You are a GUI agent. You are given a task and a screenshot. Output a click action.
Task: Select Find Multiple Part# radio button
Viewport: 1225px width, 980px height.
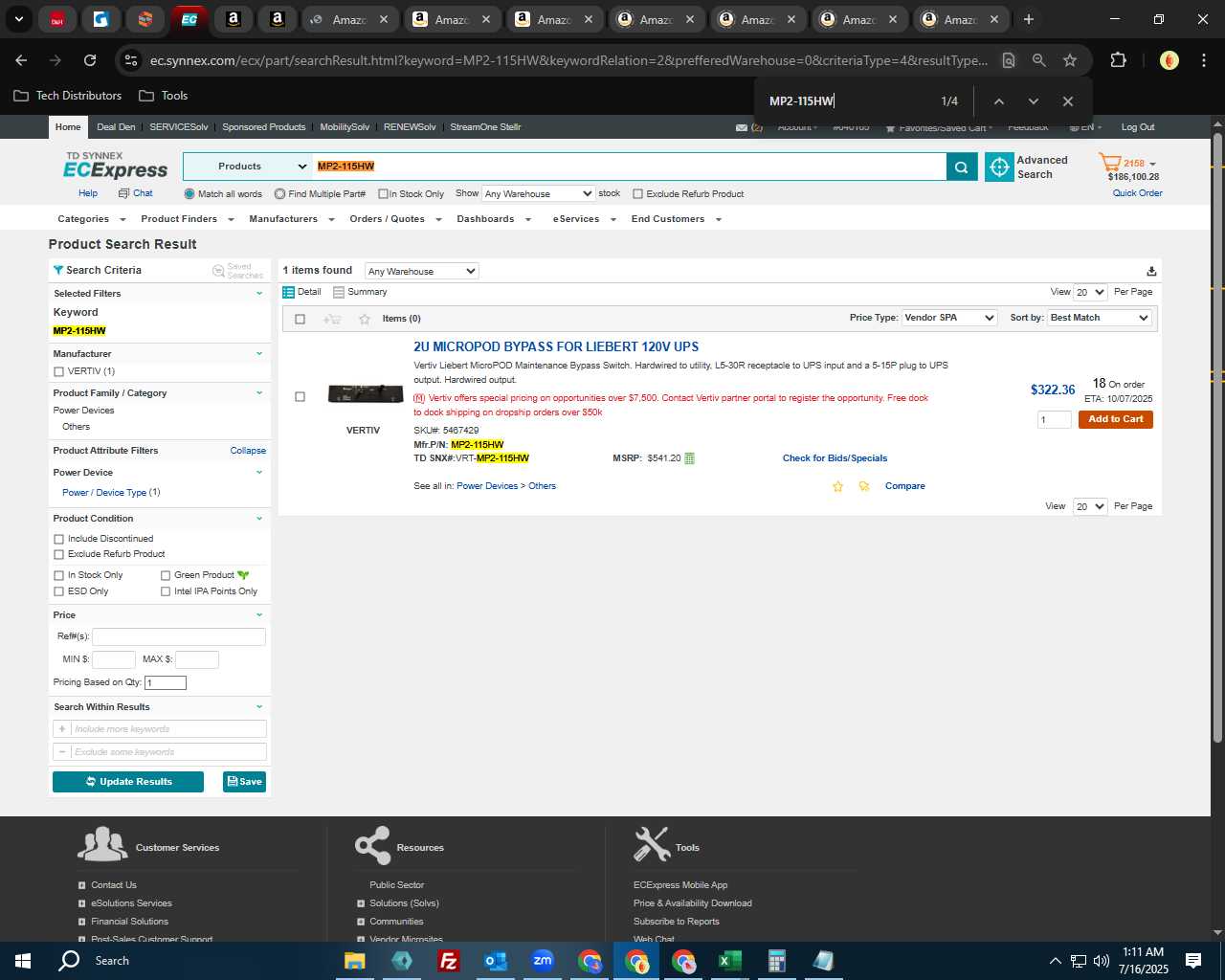pyautogui.click(x=279, y=194)
